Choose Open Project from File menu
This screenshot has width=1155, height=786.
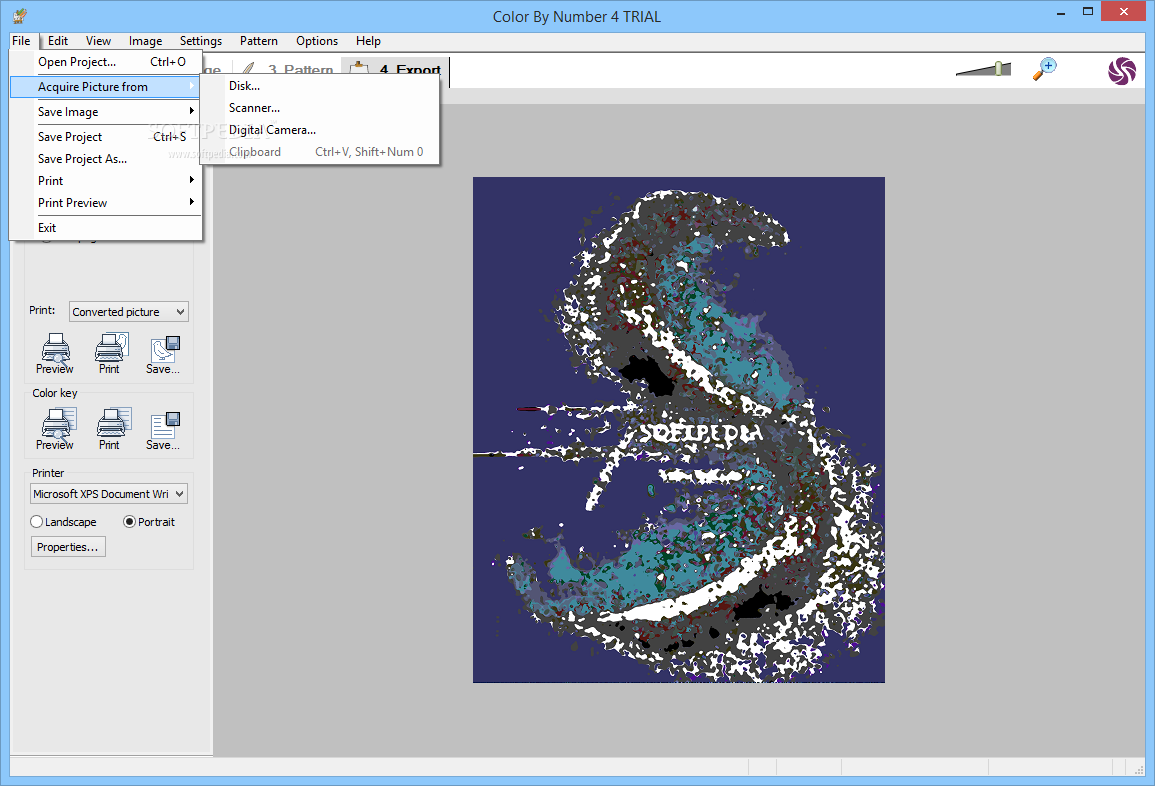(x=105, y=62)
